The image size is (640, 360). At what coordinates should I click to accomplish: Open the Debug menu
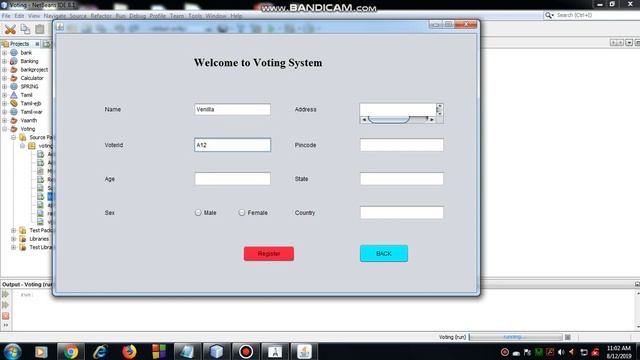coord(137,16)
